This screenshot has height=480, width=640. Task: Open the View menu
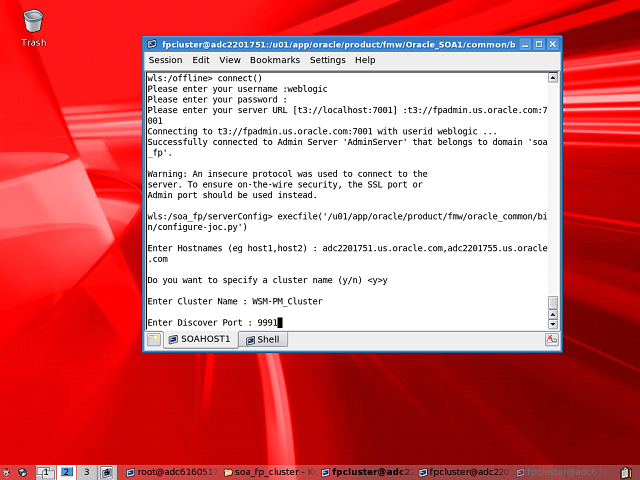coord(230,60)
